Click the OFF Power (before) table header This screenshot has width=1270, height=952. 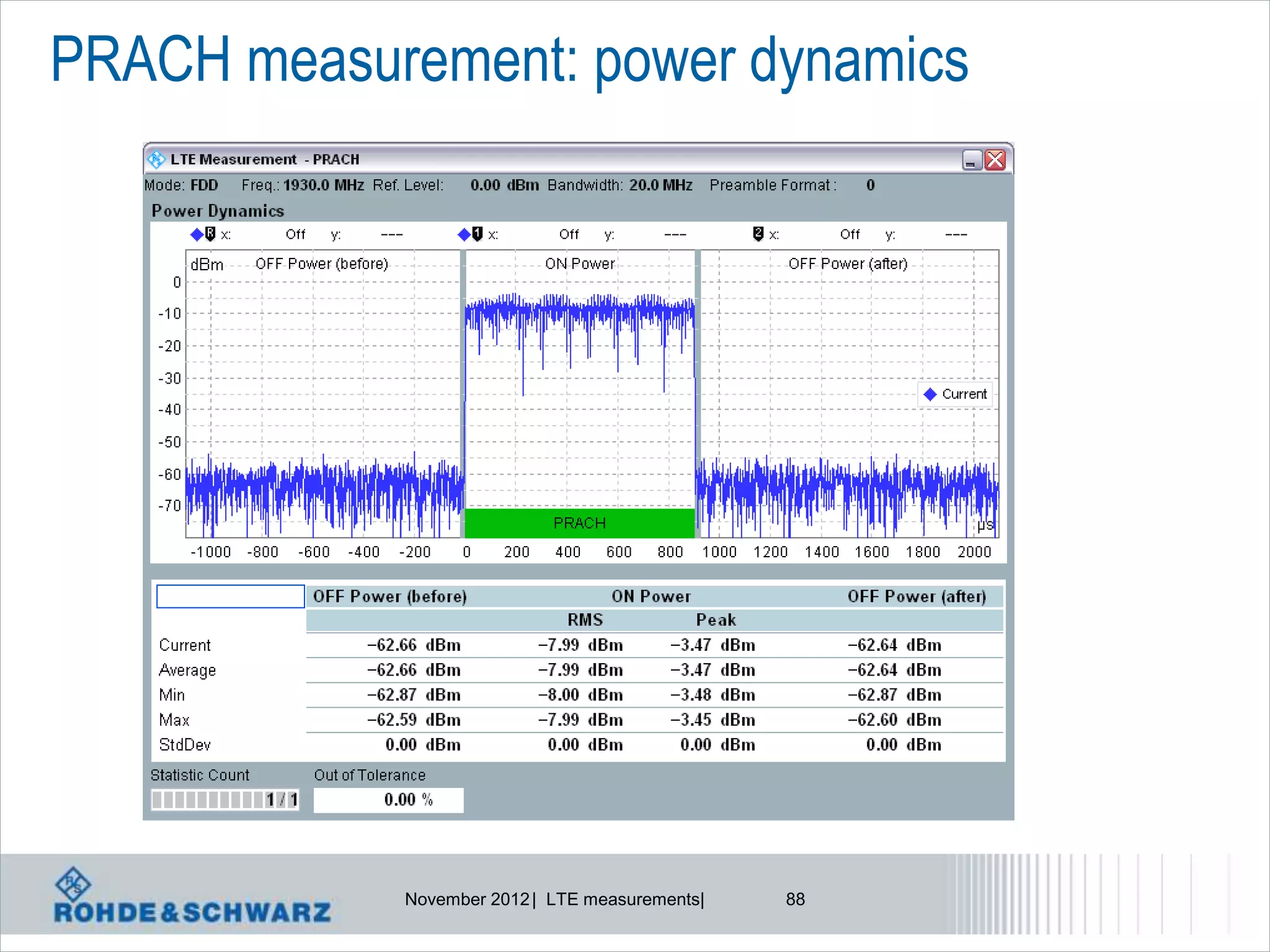[390, 596]
